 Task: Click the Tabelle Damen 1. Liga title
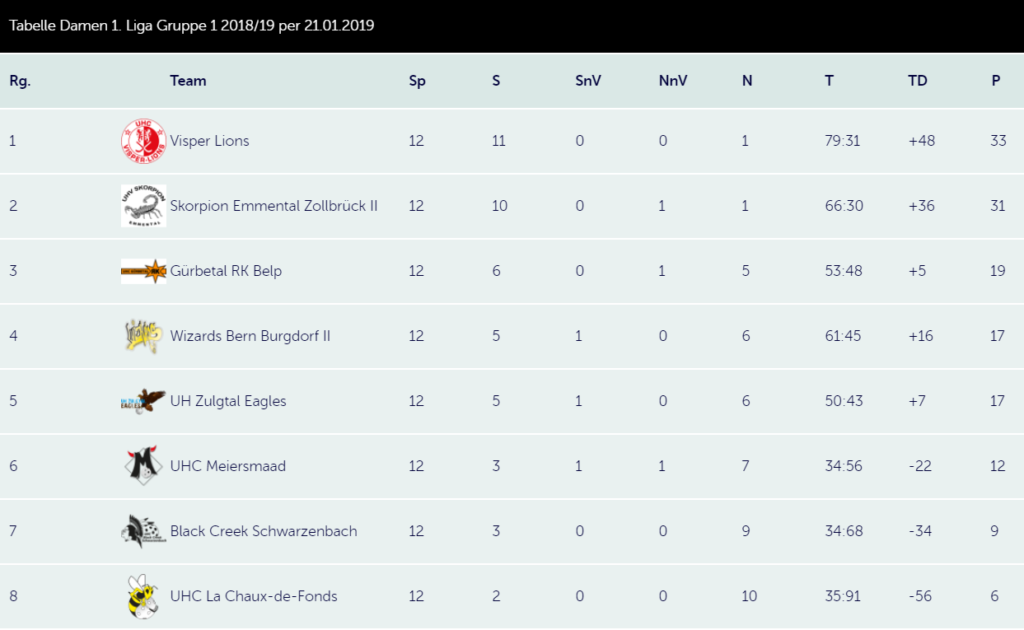(191, 25)
